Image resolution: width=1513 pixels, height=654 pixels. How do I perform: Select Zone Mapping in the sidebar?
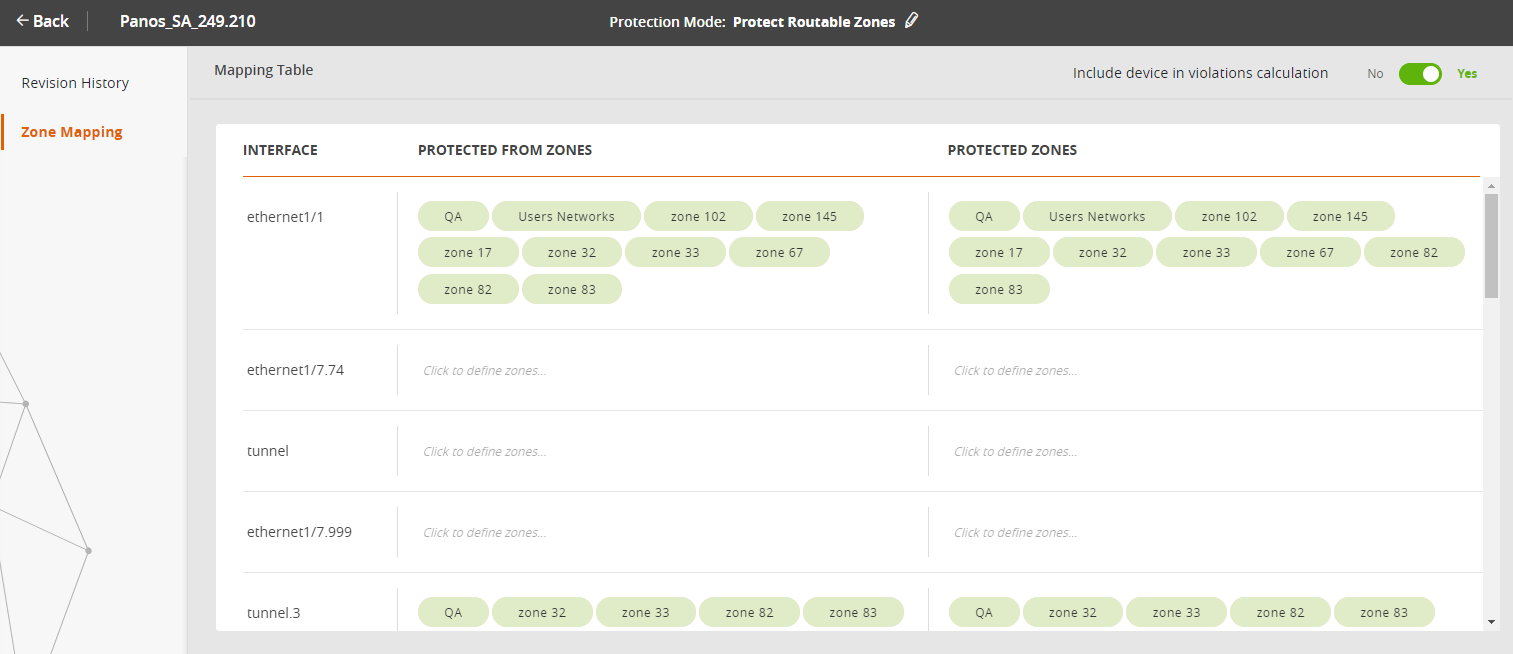coord(72,132)
